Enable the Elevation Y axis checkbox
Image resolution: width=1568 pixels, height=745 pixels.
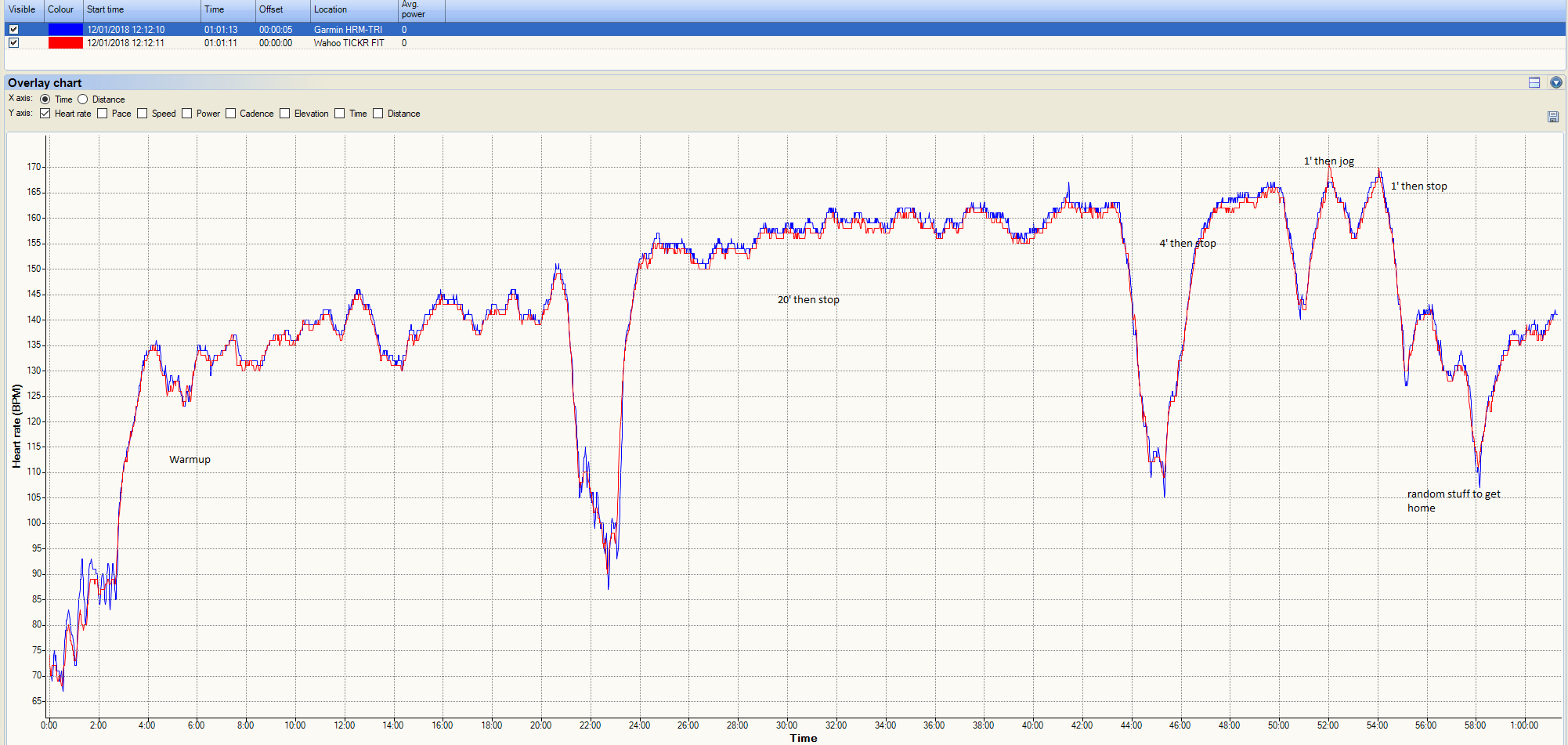click(284, 114)
